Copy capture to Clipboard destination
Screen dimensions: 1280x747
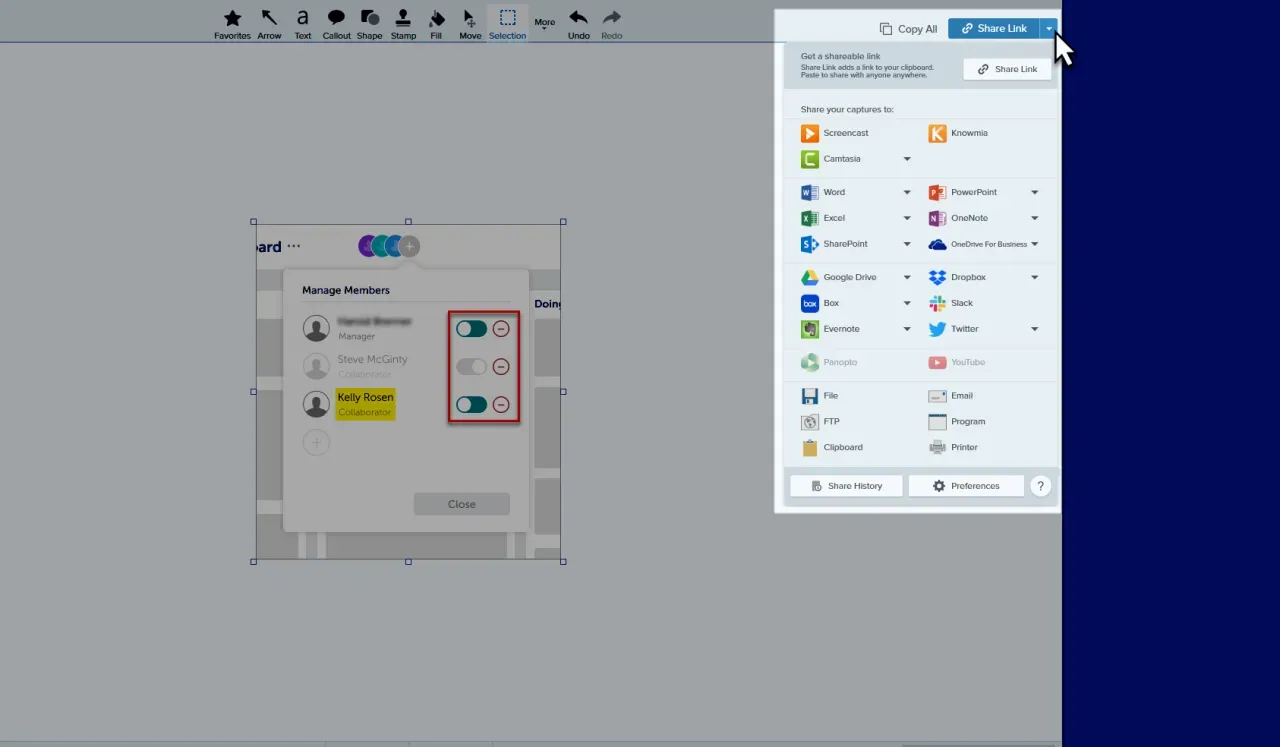832,447
